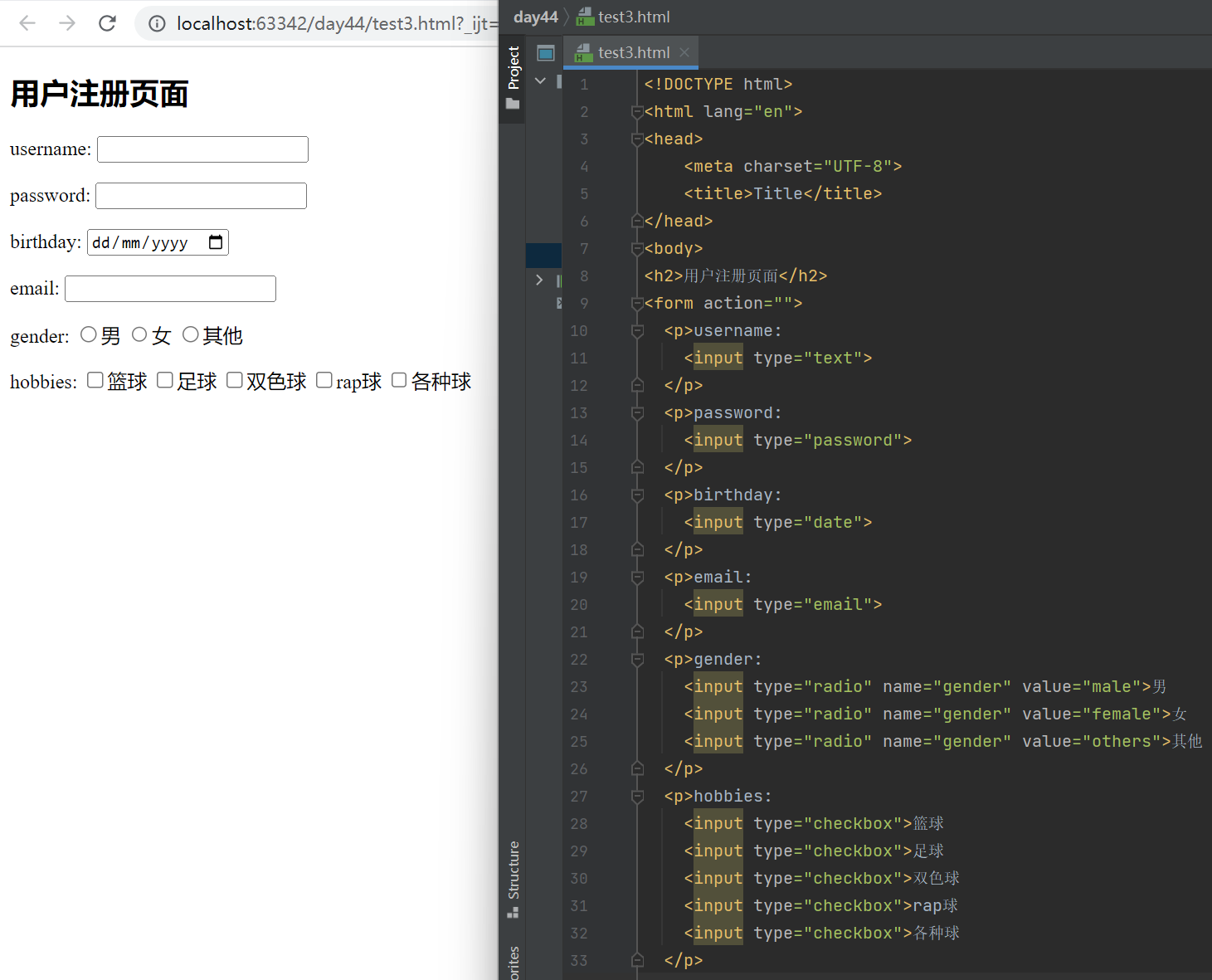Viewport: 1212px width, 980px height.
Task: Open the Structure tool window
Action: [513, 880]
